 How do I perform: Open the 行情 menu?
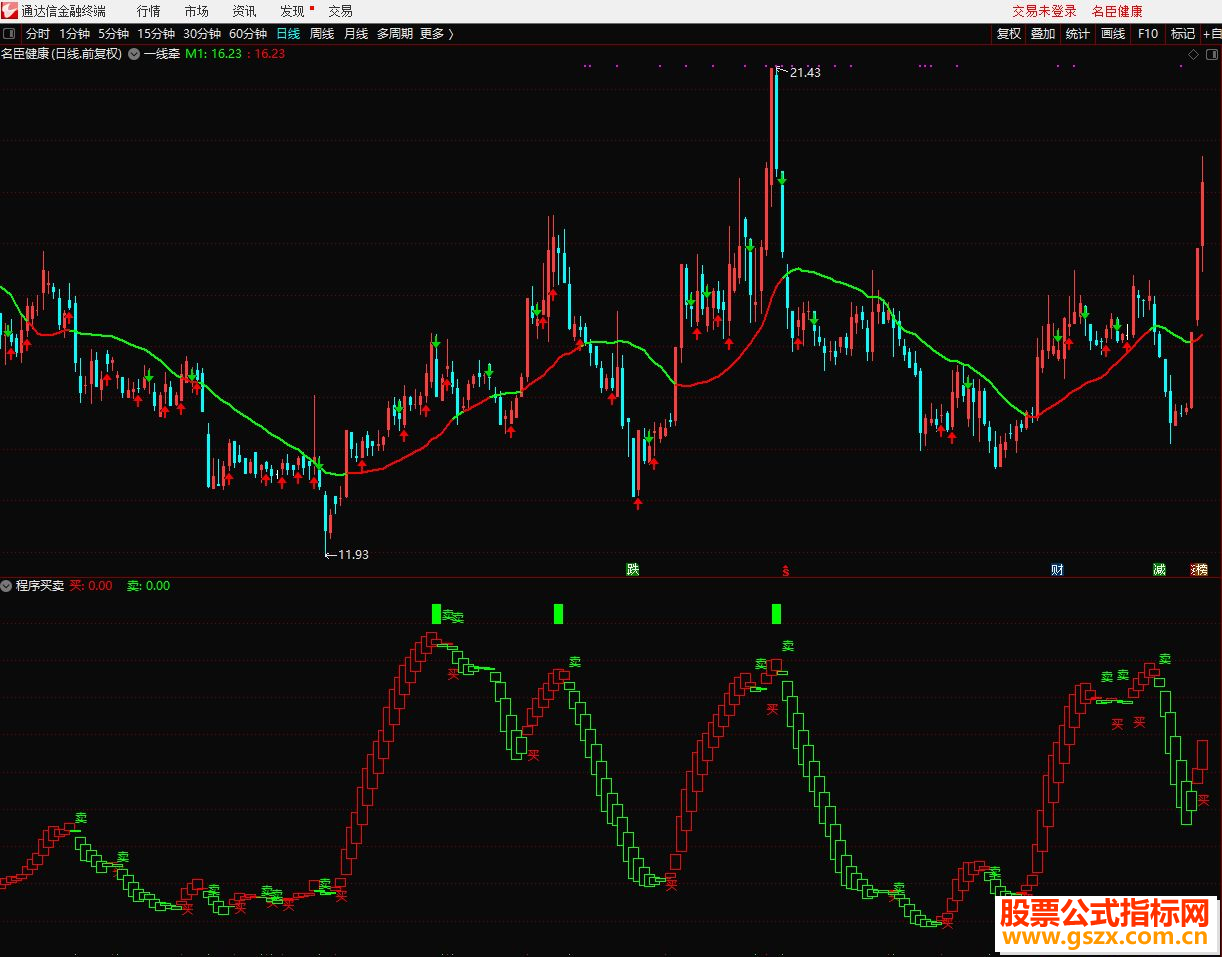pyautogui.click(x=148, y=11)
